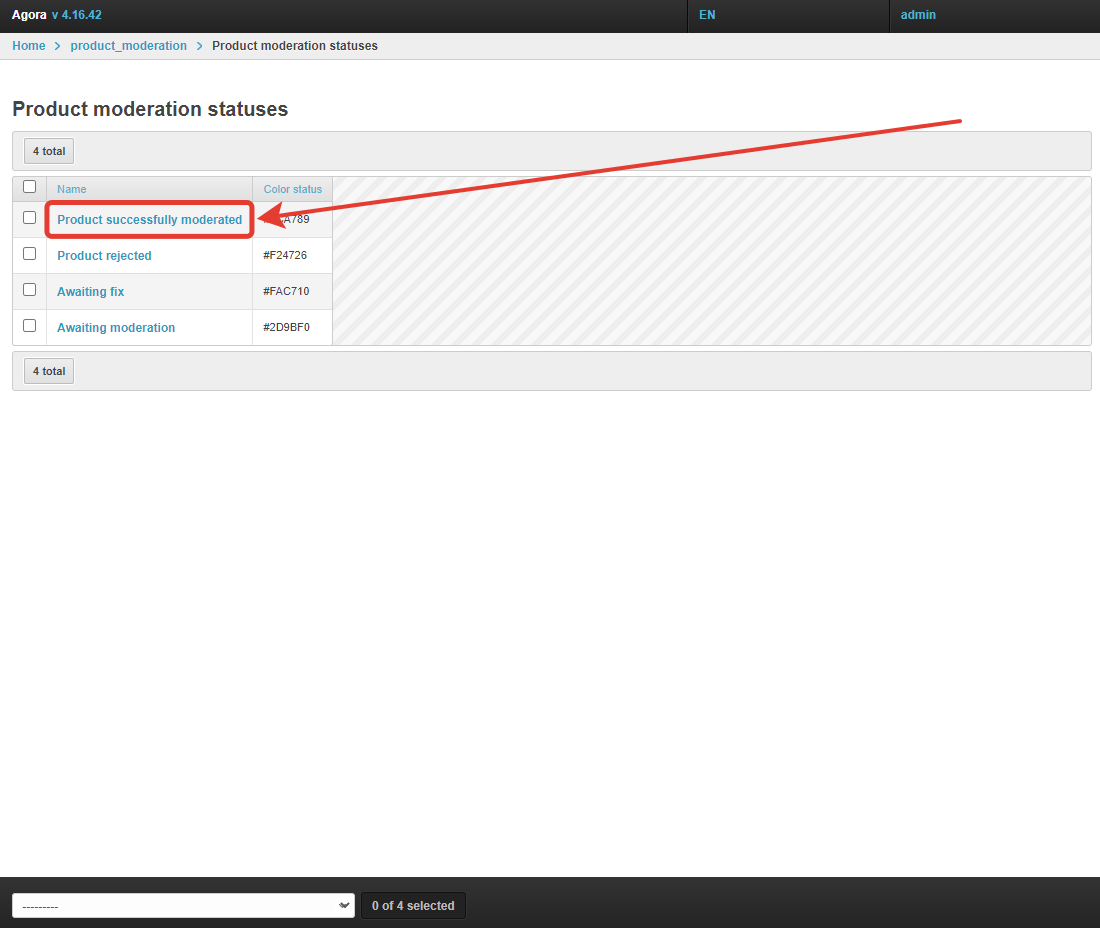
Task: Open the Awaiting fix status
Action: [90, 292]
